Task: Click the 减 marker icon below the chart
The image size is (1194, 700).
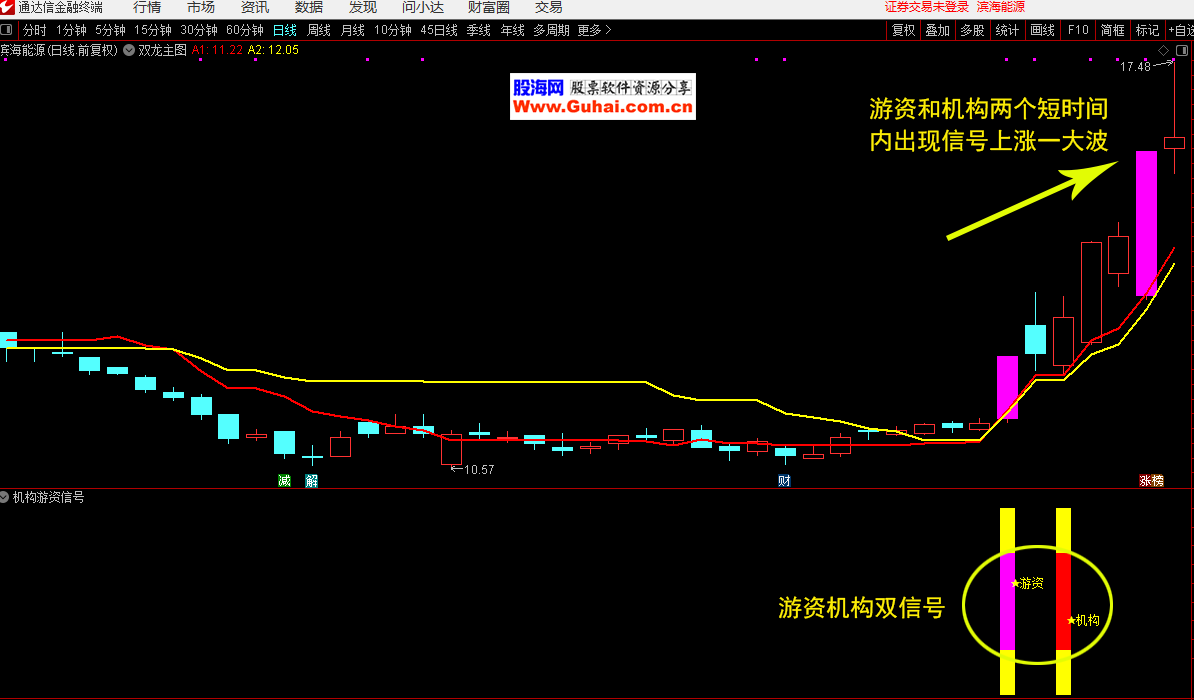Action: click(284, 480)
